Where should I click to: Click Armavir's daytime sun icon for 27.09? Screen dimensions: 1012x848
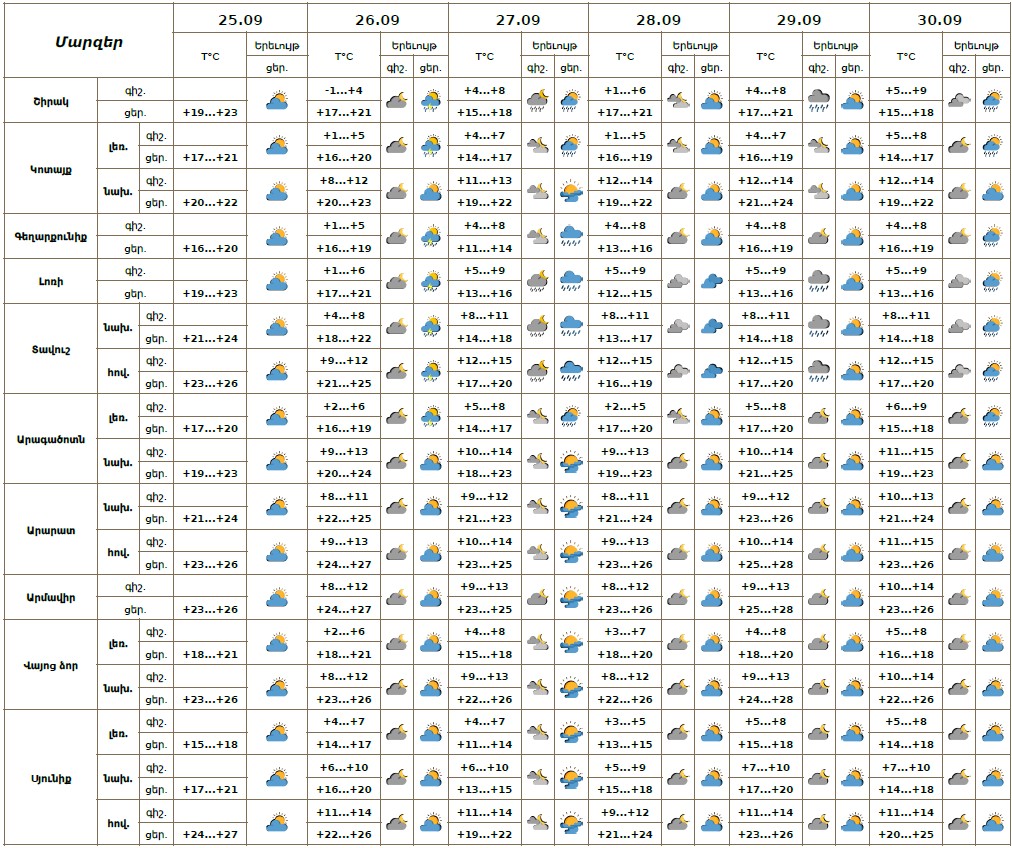click(x=571, y=598)
